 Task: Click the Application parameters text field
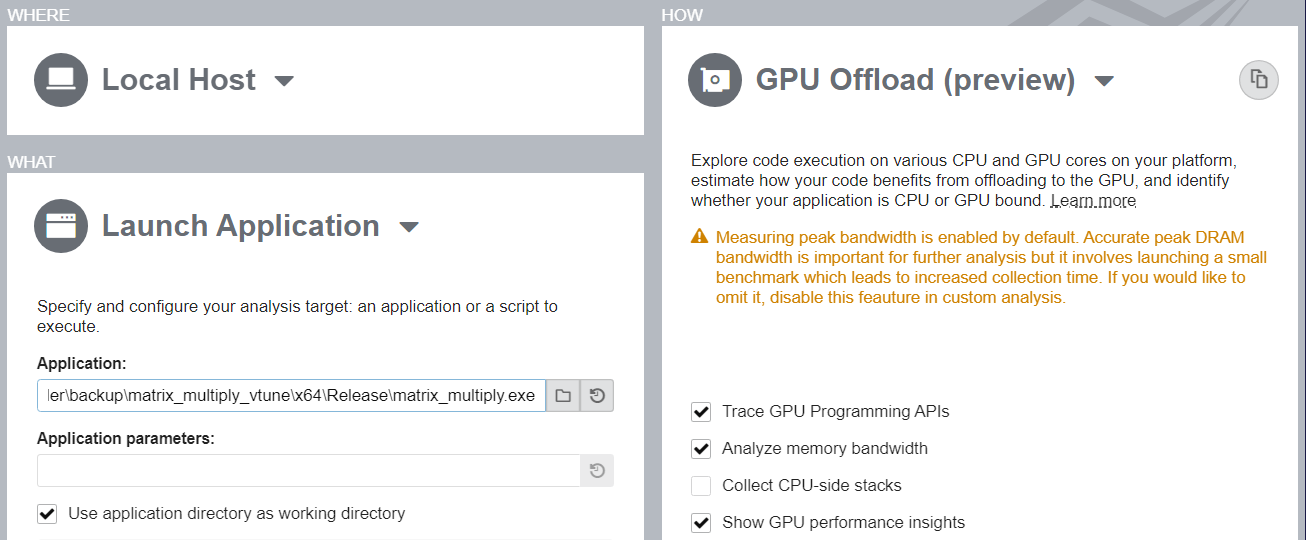[308, 471]
